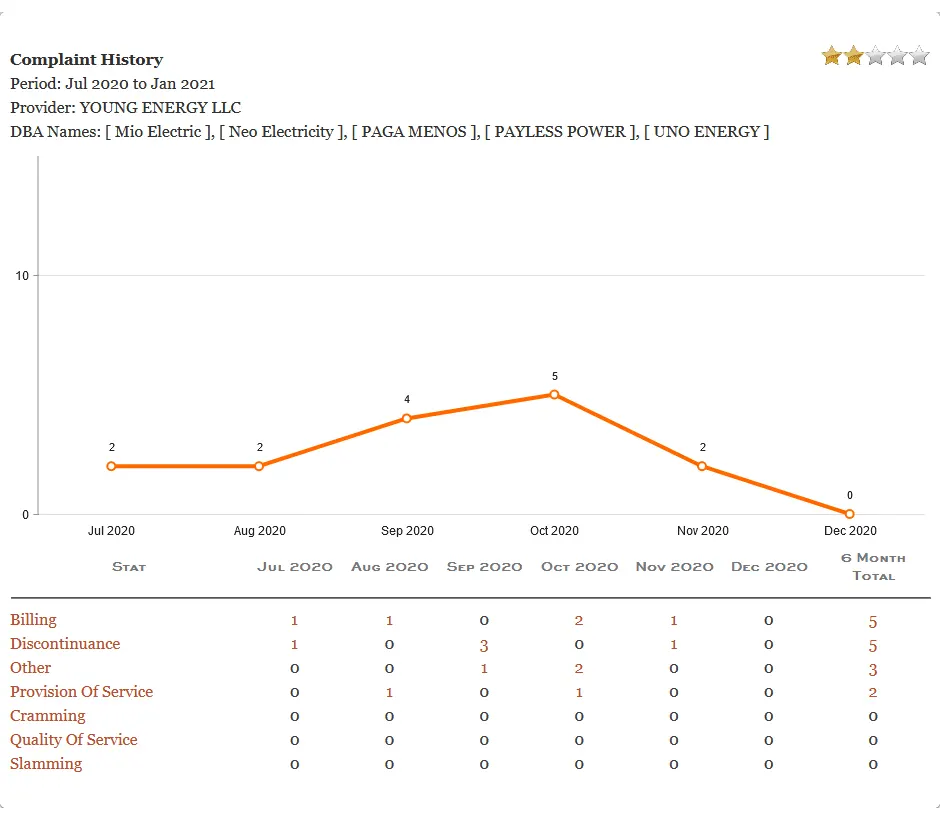This screenshot has width=940, height=820.
Task: Click the Sep 2020 data point showing 4
Action: pos(406,418)
